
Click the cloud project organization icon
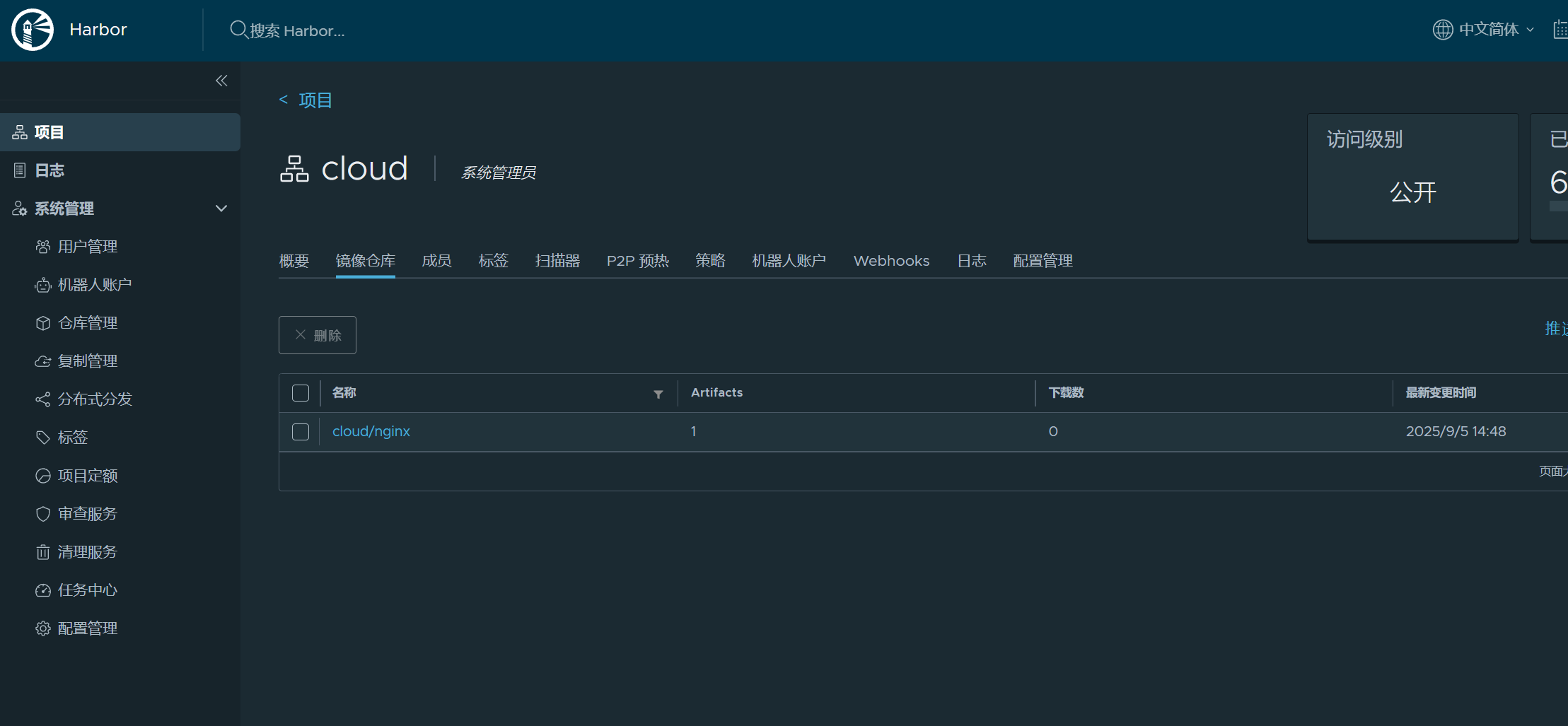(294, 169)
